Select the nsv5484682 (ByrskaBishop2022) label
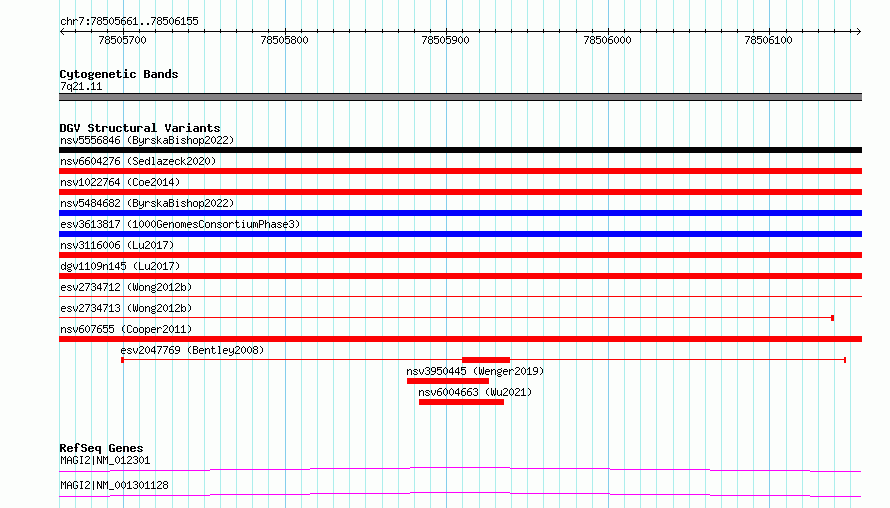Image resolution: width=890 pixels, height=508 pixels. [x=147, y=203]
